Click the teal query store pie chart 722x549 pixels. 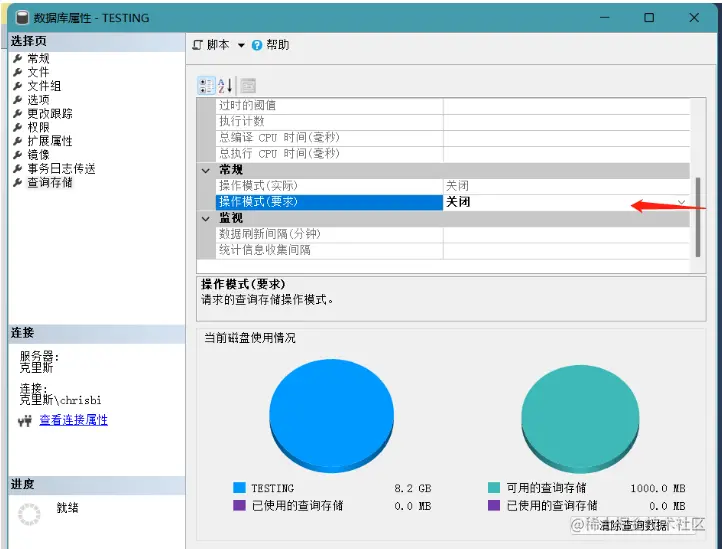(580, 418)
